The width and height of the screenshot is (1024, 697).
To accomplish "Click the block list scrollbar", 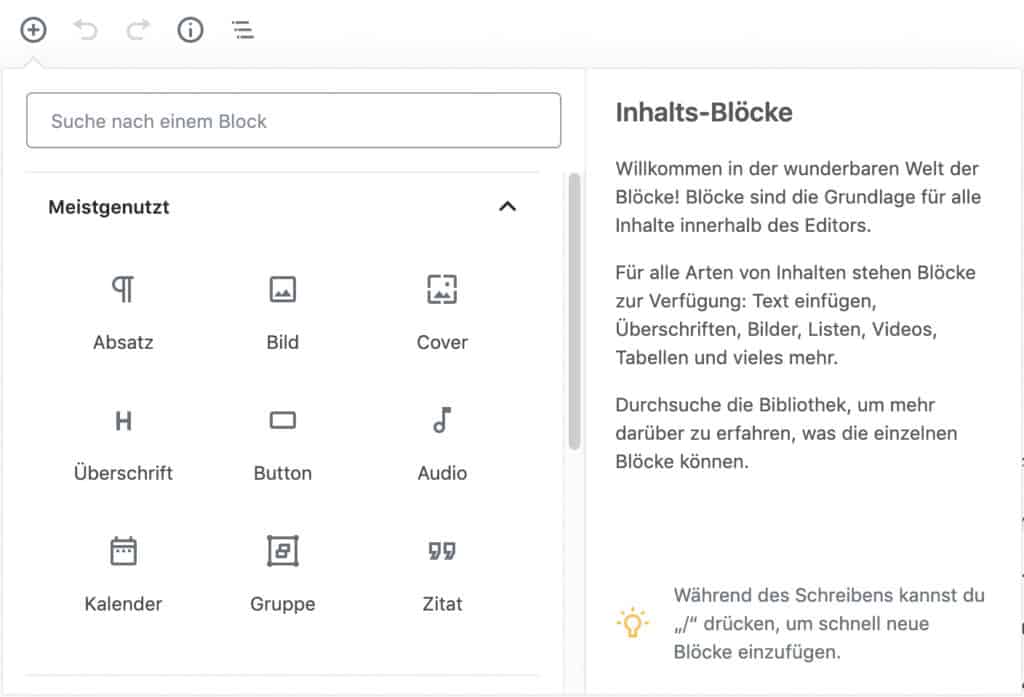I will 574,312.
